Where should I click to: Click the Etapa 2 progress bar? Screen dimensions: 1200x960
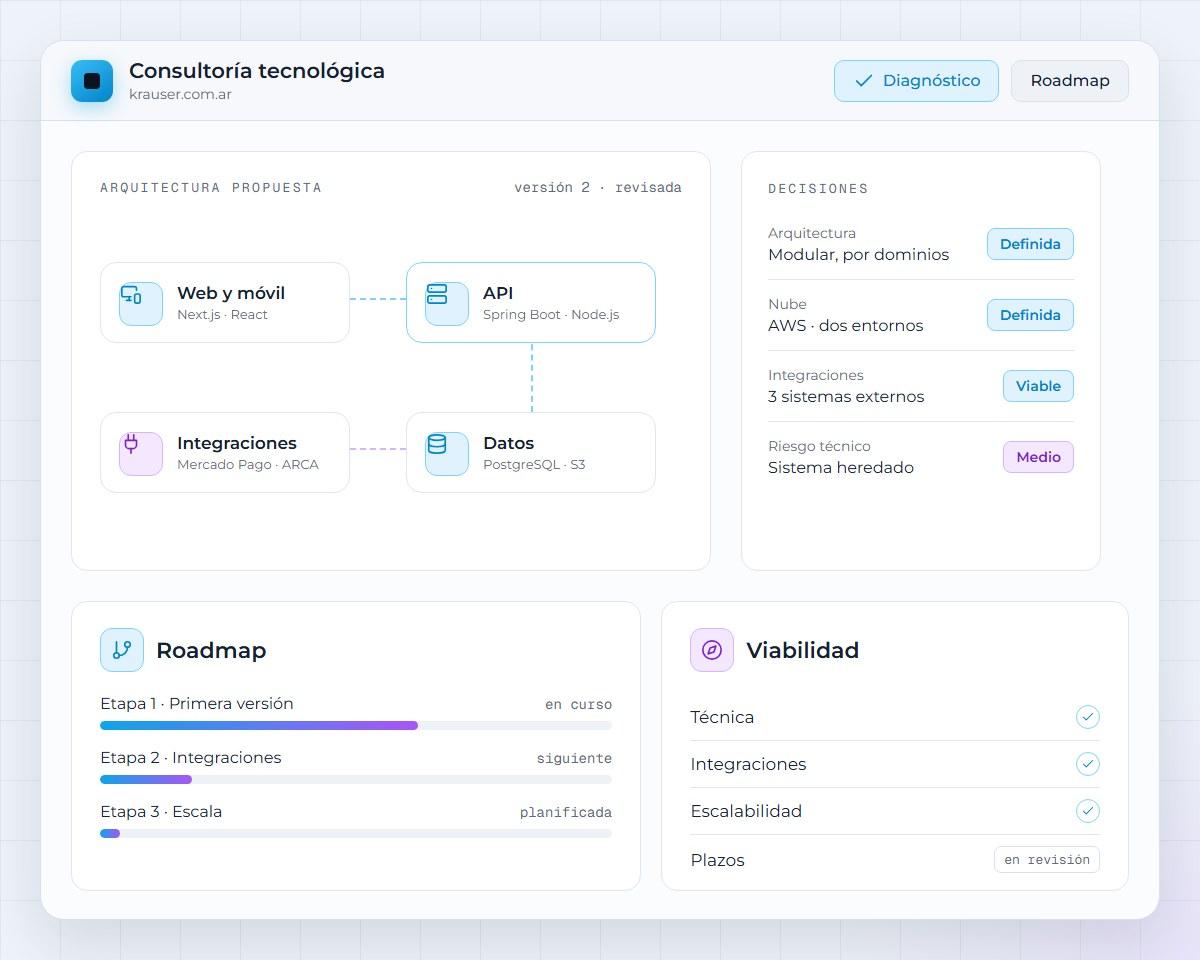pyautogui.click(x=356, y=779)
